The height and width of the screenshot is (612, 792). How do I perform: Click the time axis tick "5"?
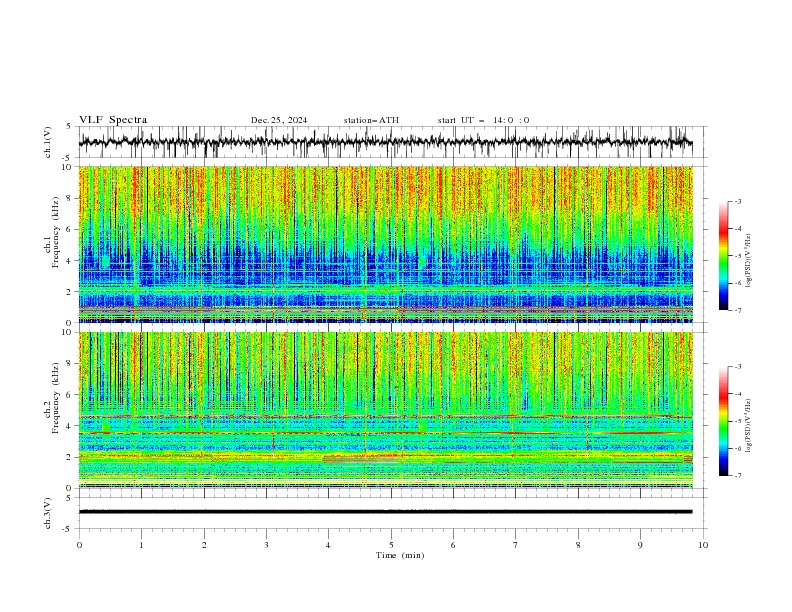tap(391, 545)
